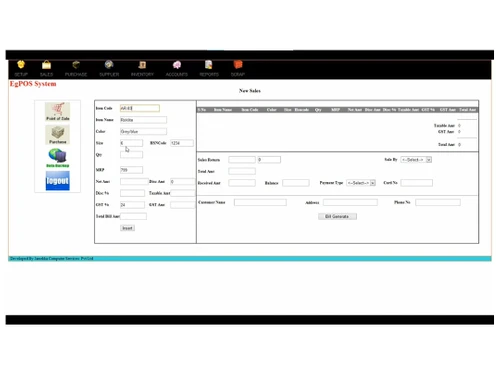Click the MRP column header in table

335,110
